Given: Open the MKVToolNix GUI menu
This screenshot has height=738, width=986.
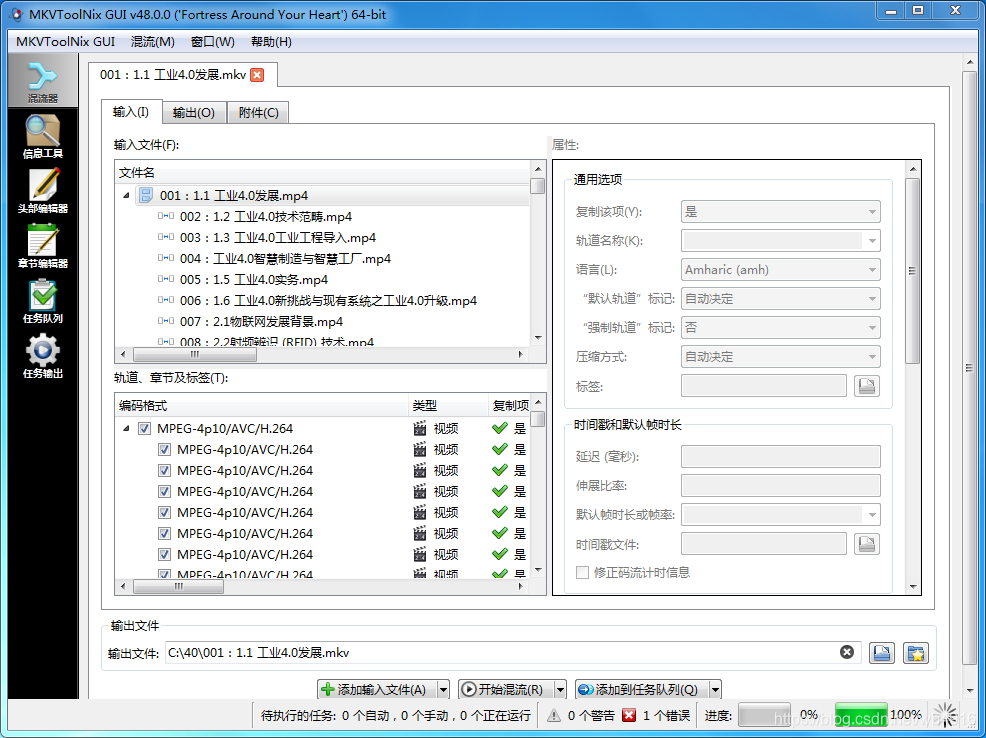Looking at the screenshot, I should 65,41.
